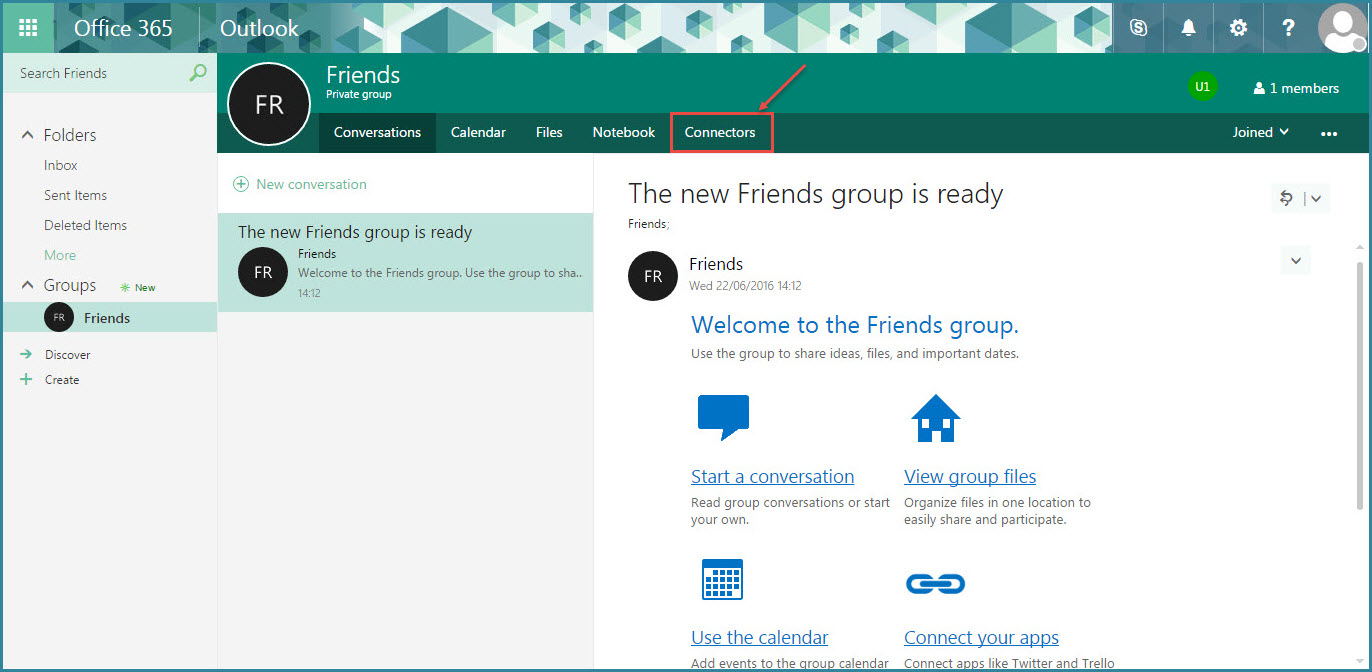
Task: Click the Outlook app title
Action: (x=259, y=28)
